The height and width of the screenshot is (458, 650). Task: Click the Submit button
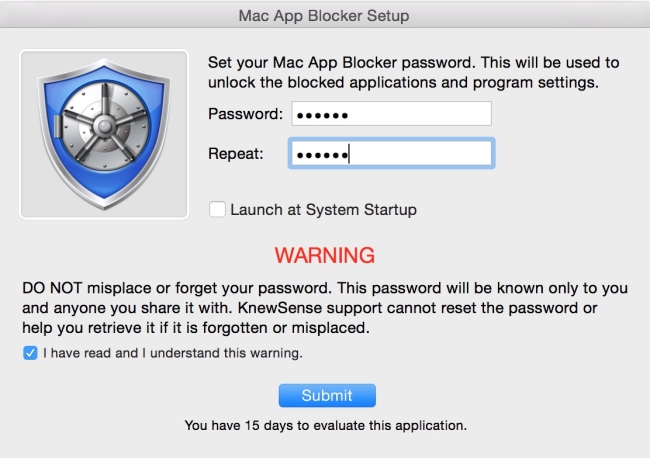tap(326, 395)
